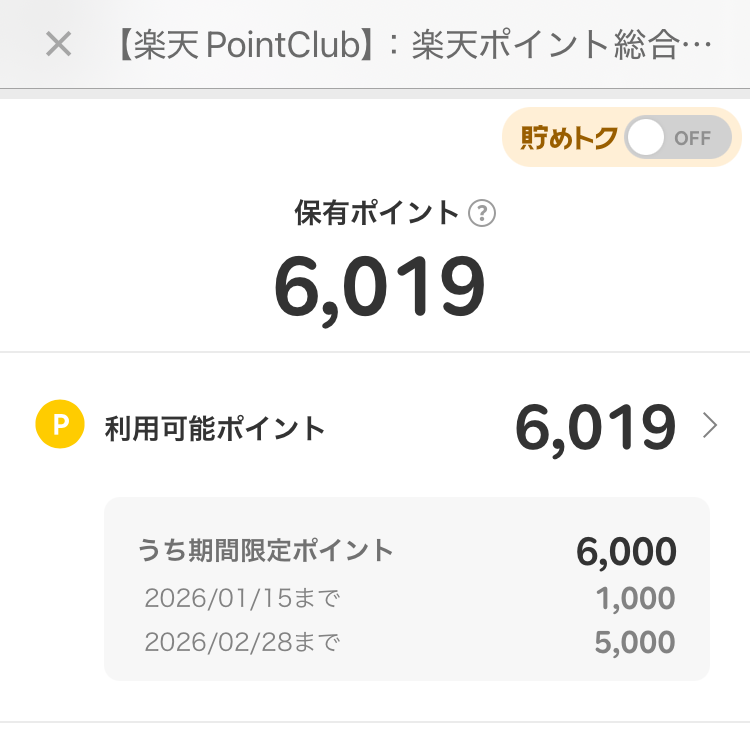
Task: Toggle the 貯めトク switch on
Action: pyautogui.click(x=678, y=138)
